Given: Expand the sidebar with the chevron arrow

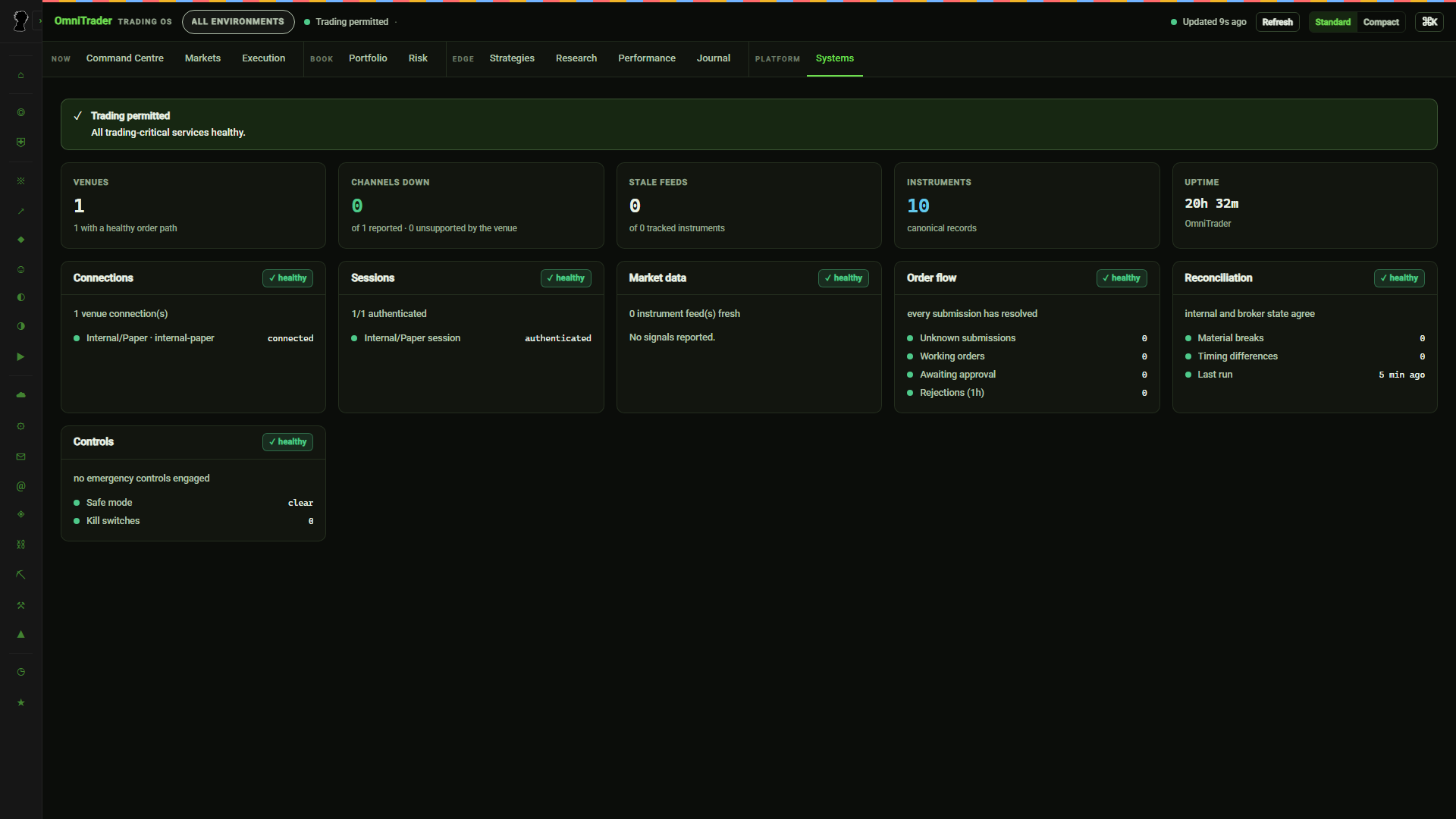Looking at the screenshot, I should coord(40,21).
